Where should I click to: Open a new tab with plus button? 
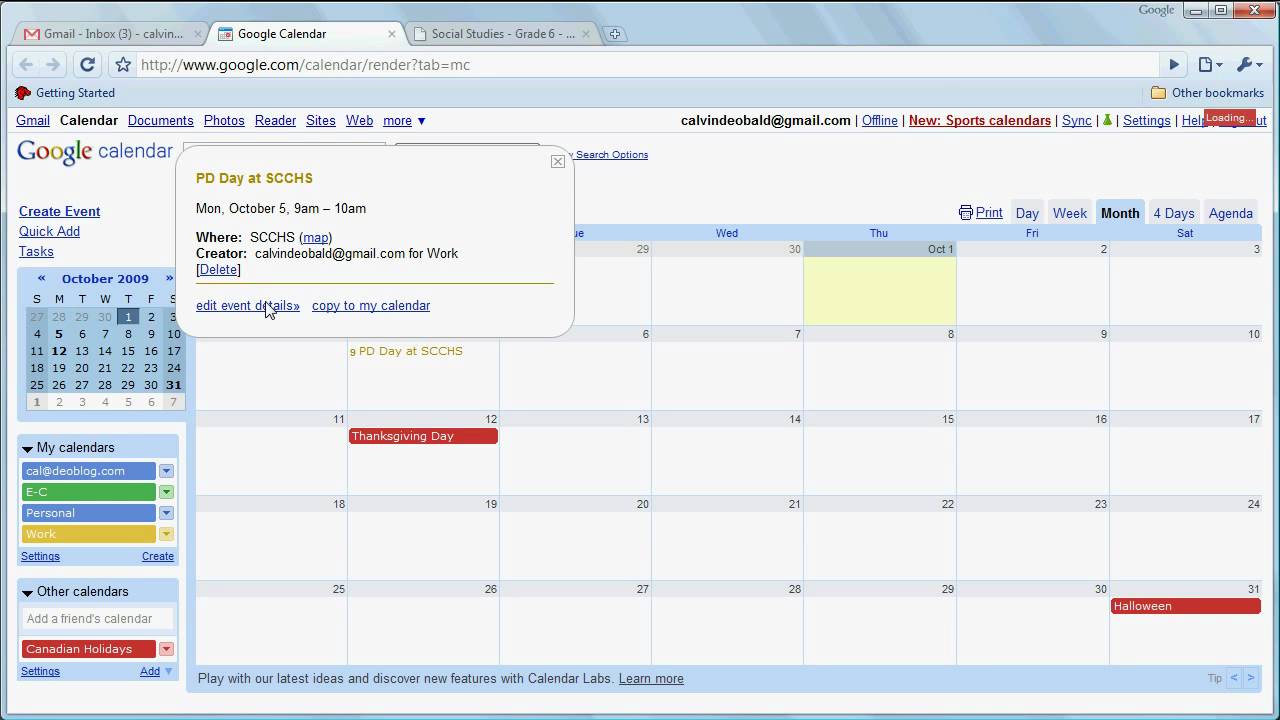615,34
